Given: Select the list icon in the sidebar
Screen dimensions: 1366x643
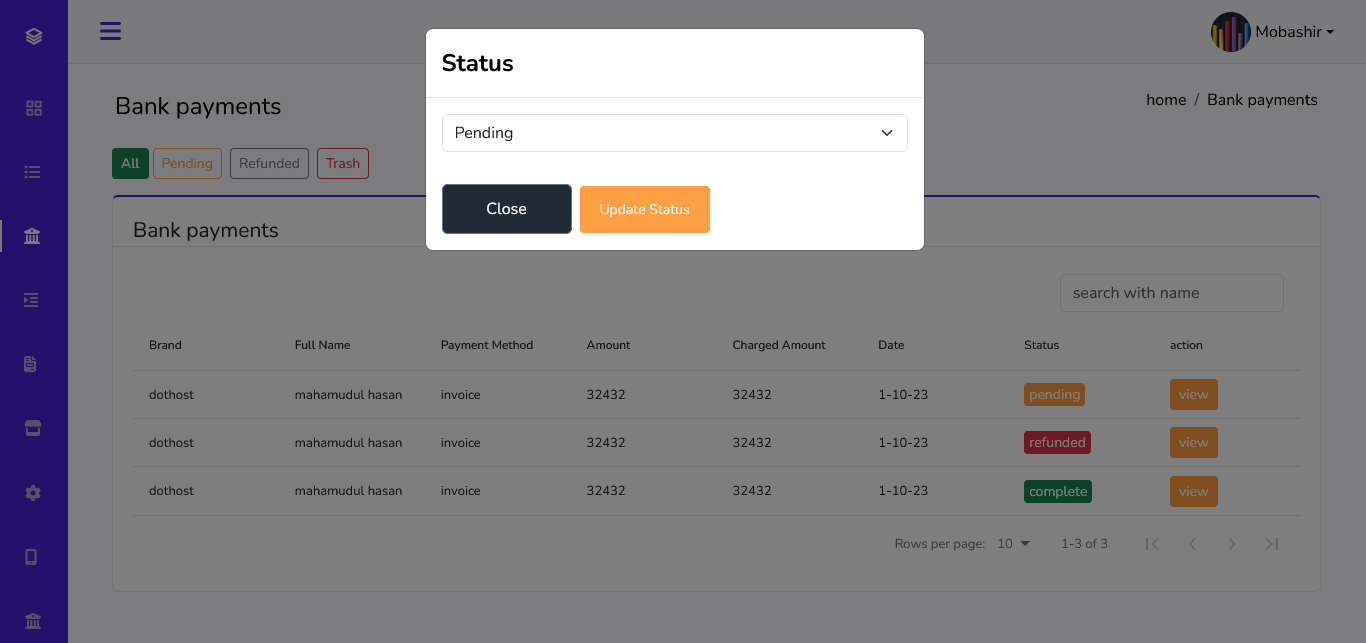Looking at the screenshot, I should pyautogui.click(x=32, y=171).
